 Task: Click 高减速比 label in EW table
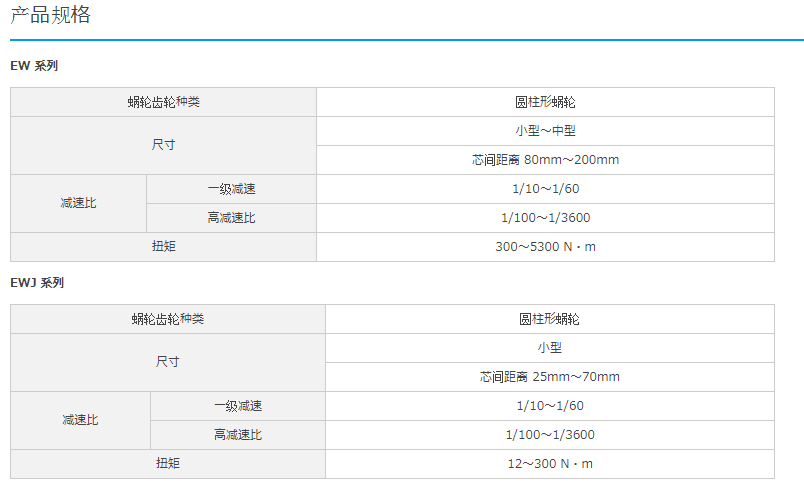pyautogui.click(x=231, y=218)
